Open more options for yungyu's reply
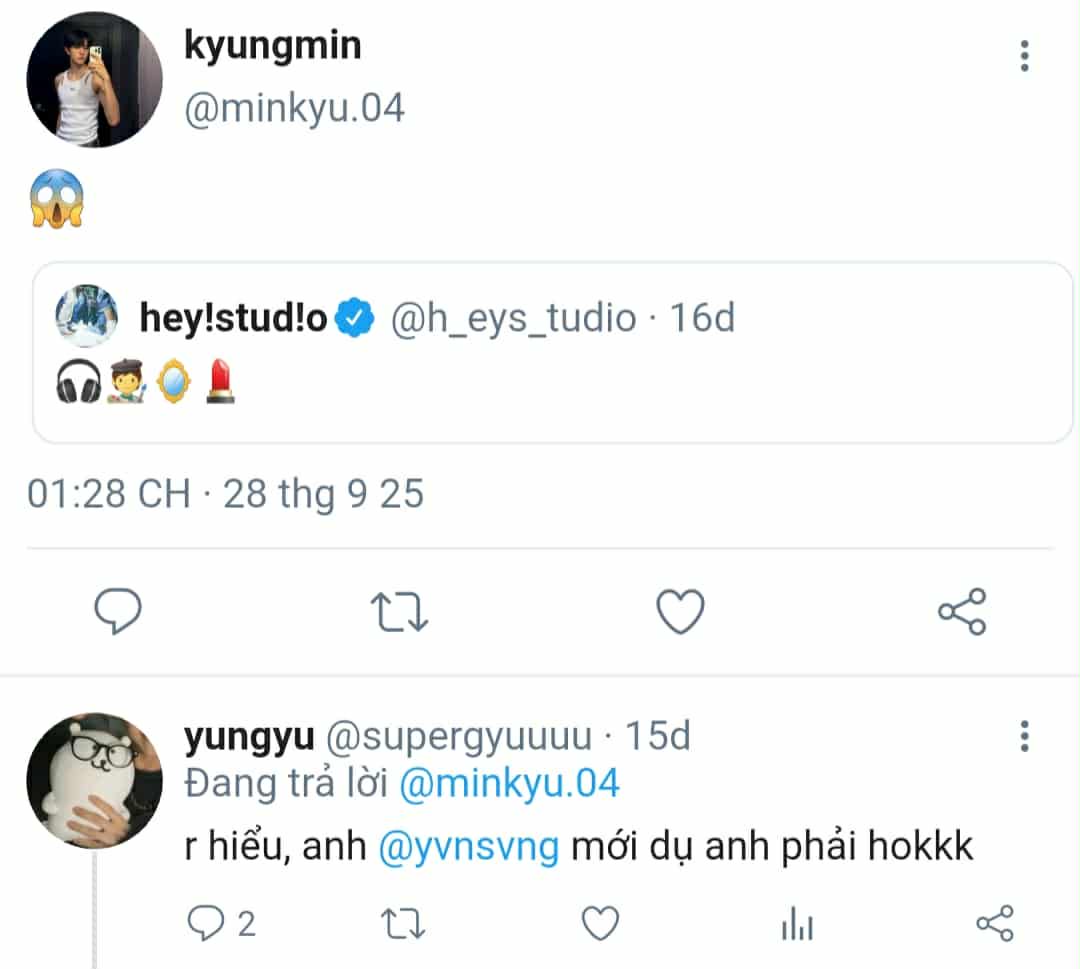Screen dimensions: 1080x969 (x=1024, y=737)
